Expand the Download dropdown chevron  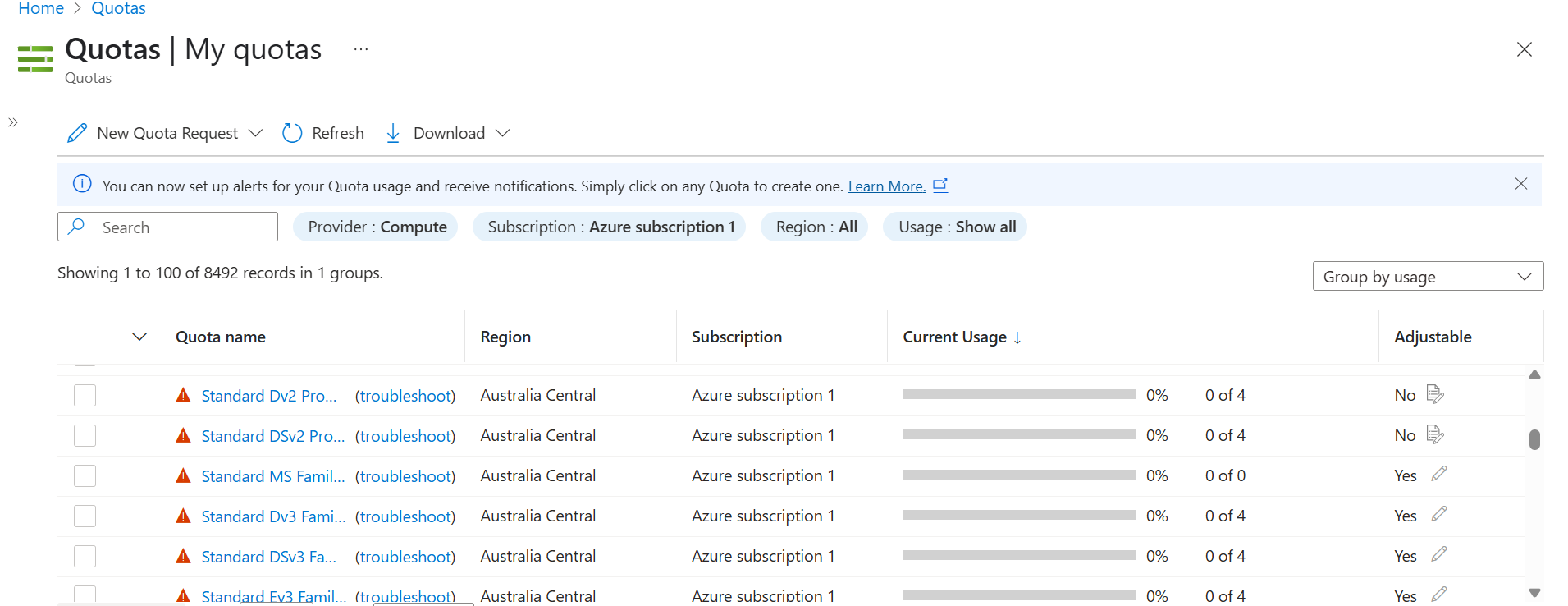(503, 133)
